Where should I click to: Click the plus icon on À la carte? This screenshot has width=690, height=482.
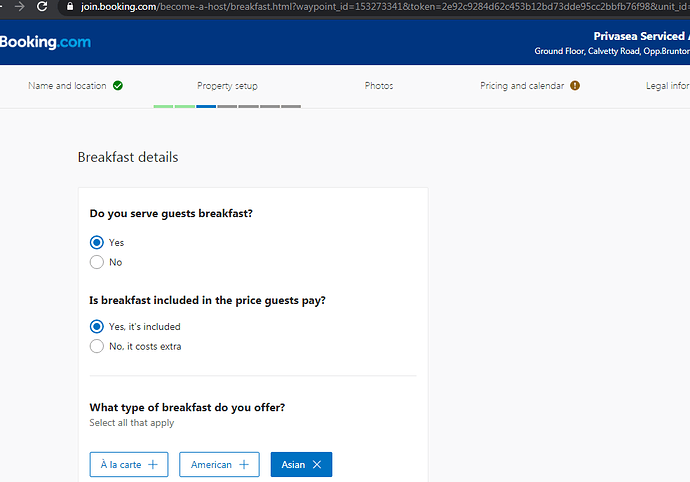(x=153, y=464)
